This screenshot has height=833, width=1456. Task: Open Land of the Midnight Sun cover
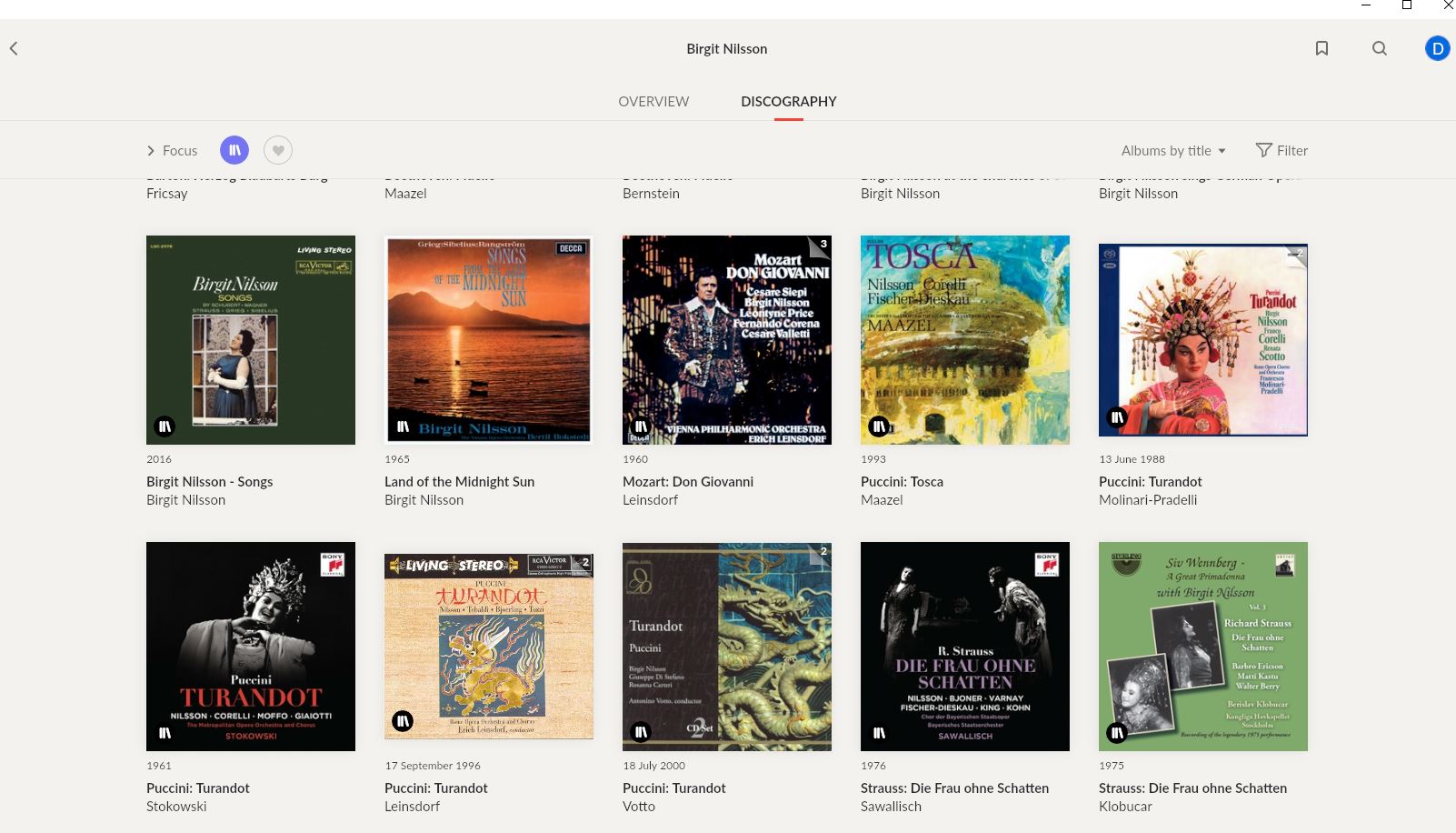[x=489, y=340]
